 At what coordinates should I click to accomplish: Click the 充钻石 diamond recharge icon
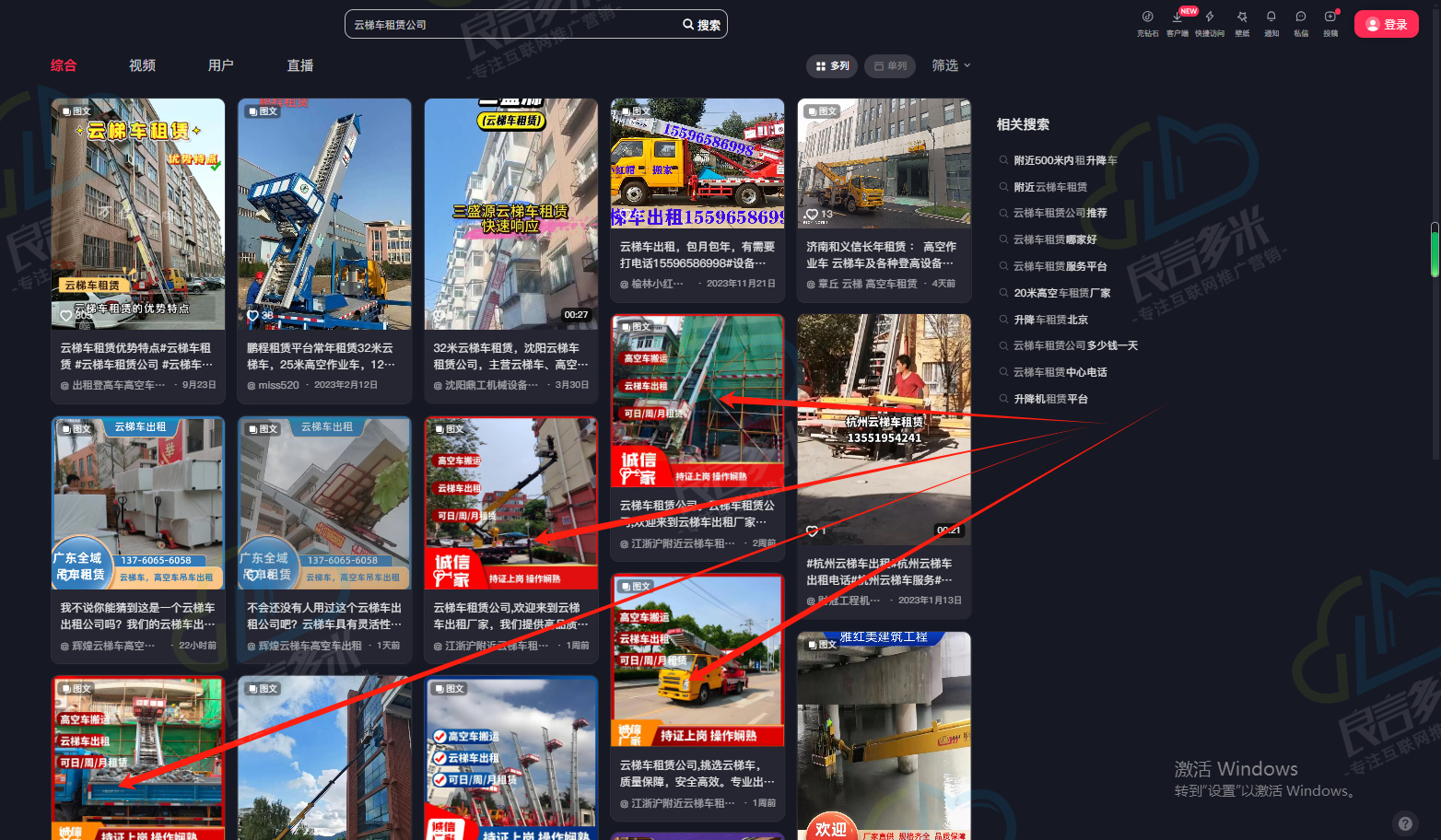coord(1147,17)
